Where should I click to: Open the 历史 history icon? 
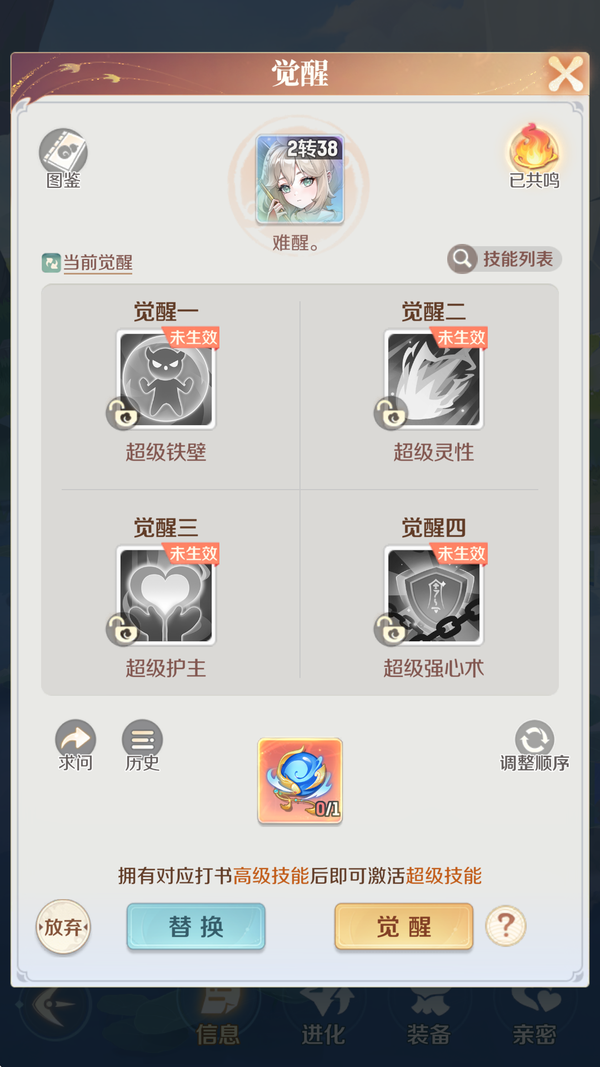point(142,739)
